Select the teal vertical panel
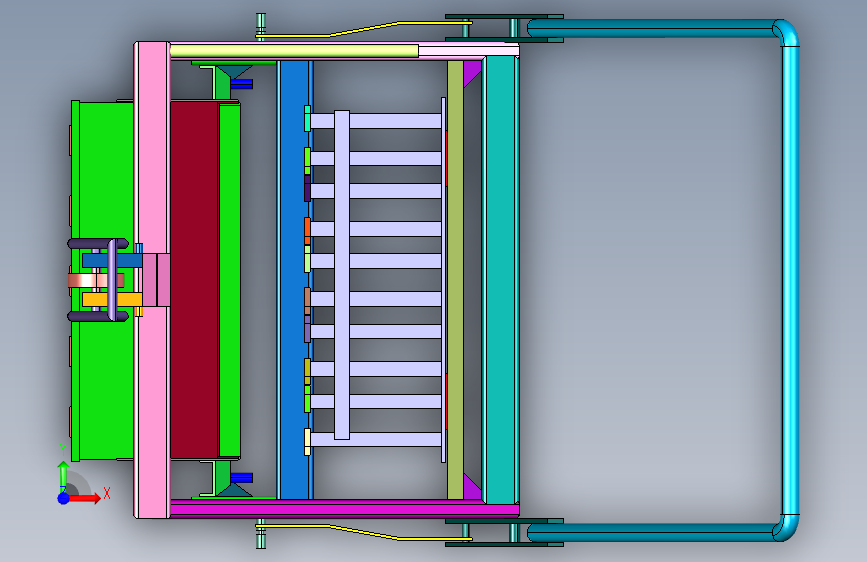Viewport: 867px width, 562px height. coord(500,280)
